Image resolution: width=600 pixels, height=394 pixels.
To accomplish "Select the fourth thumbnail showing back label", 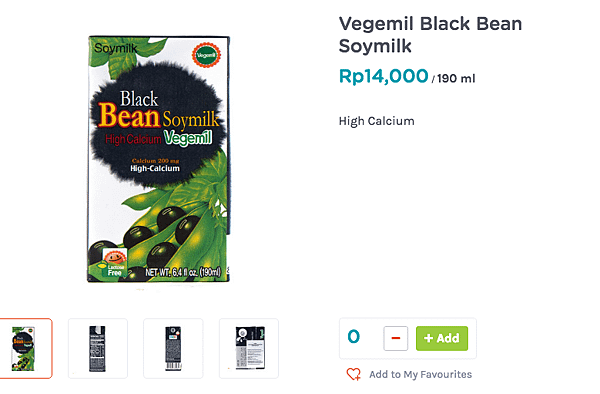I will (x=249, y=348).
